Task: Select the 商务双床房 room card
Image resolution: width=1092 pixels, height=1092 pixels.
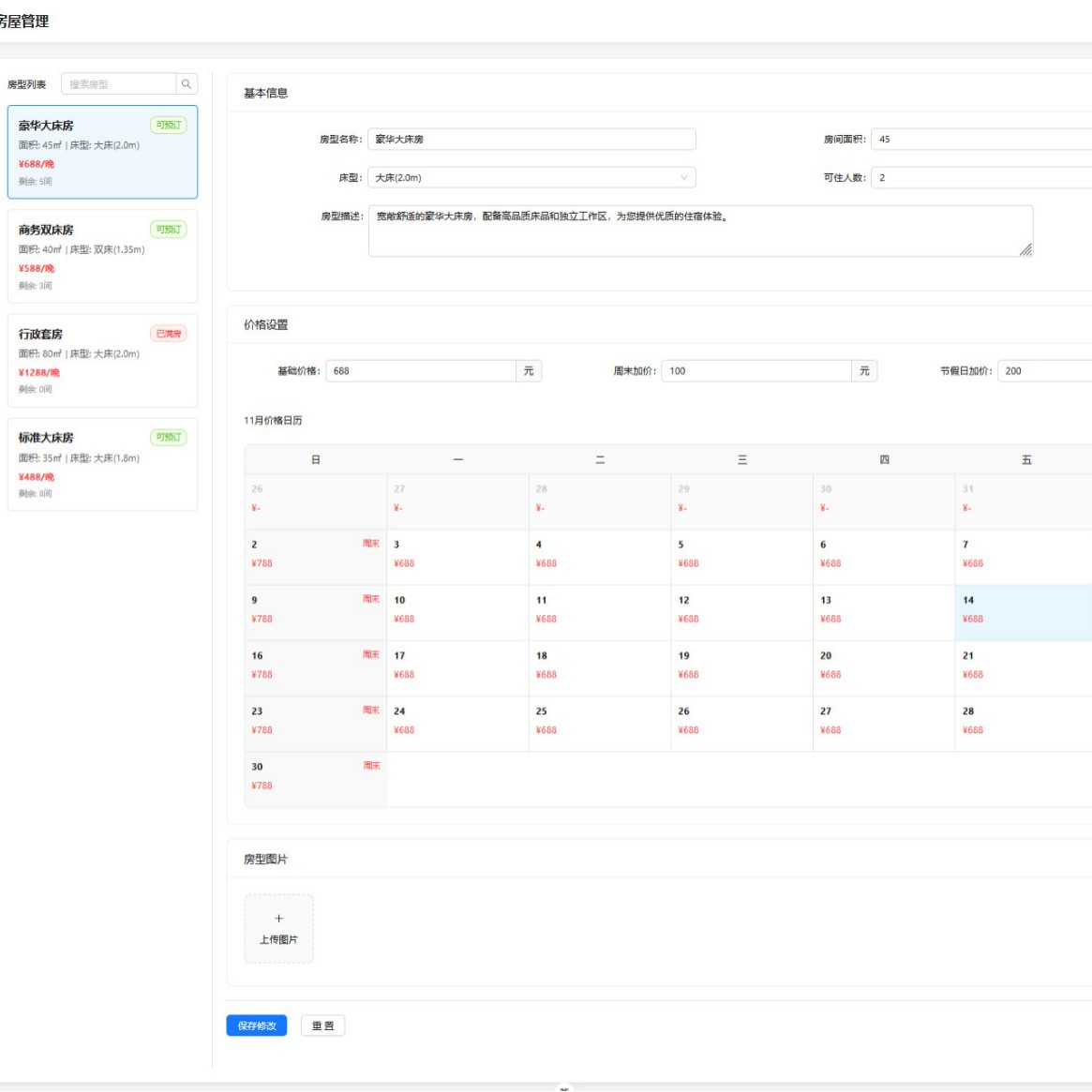Action: pos(102,256)
